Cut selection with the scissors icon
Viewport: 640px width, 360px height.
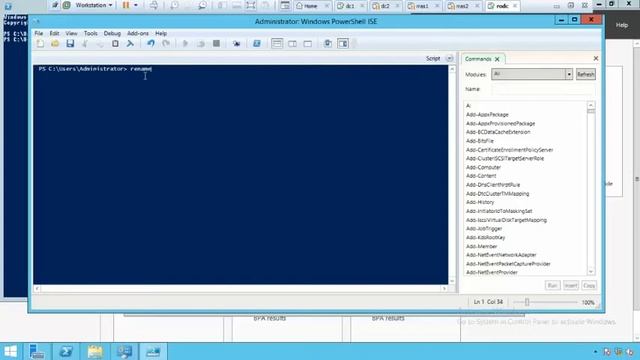tap(85, 44)
